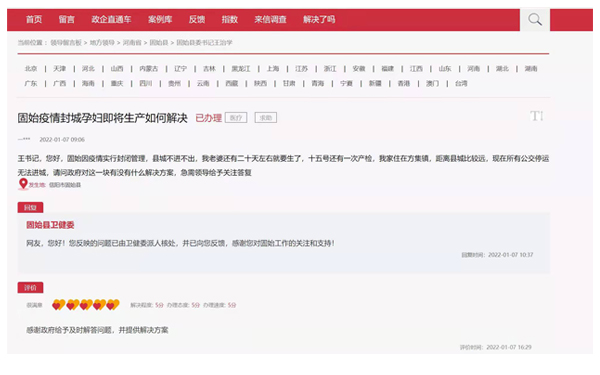600x375 pixels.
Task: Open the 留言 navigation item
Action: [67, 20]
